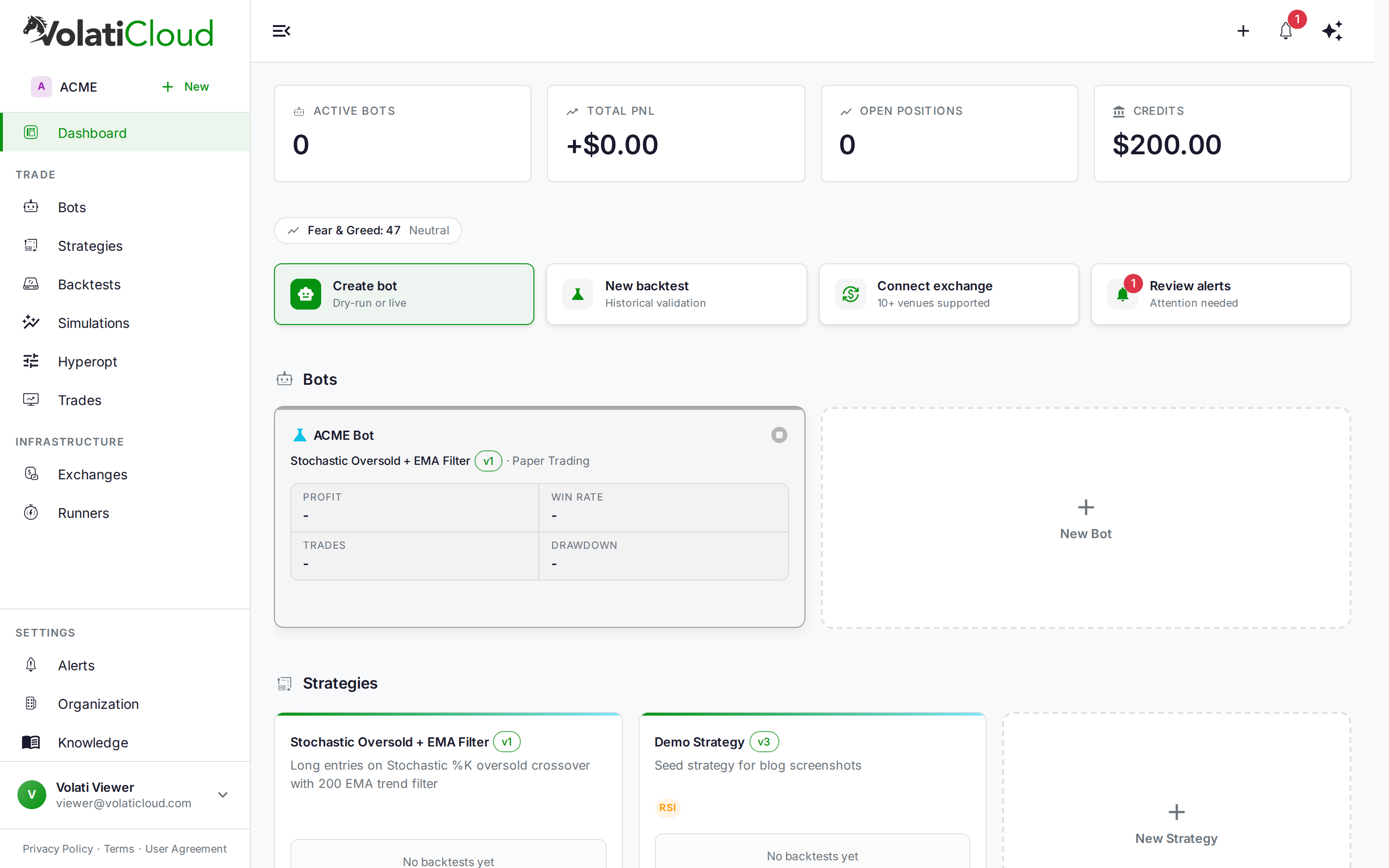Viewport: 1389px width, 868px height.
Task: Click the Trades monitor icon in sidebar
Action: coord(31,400)
